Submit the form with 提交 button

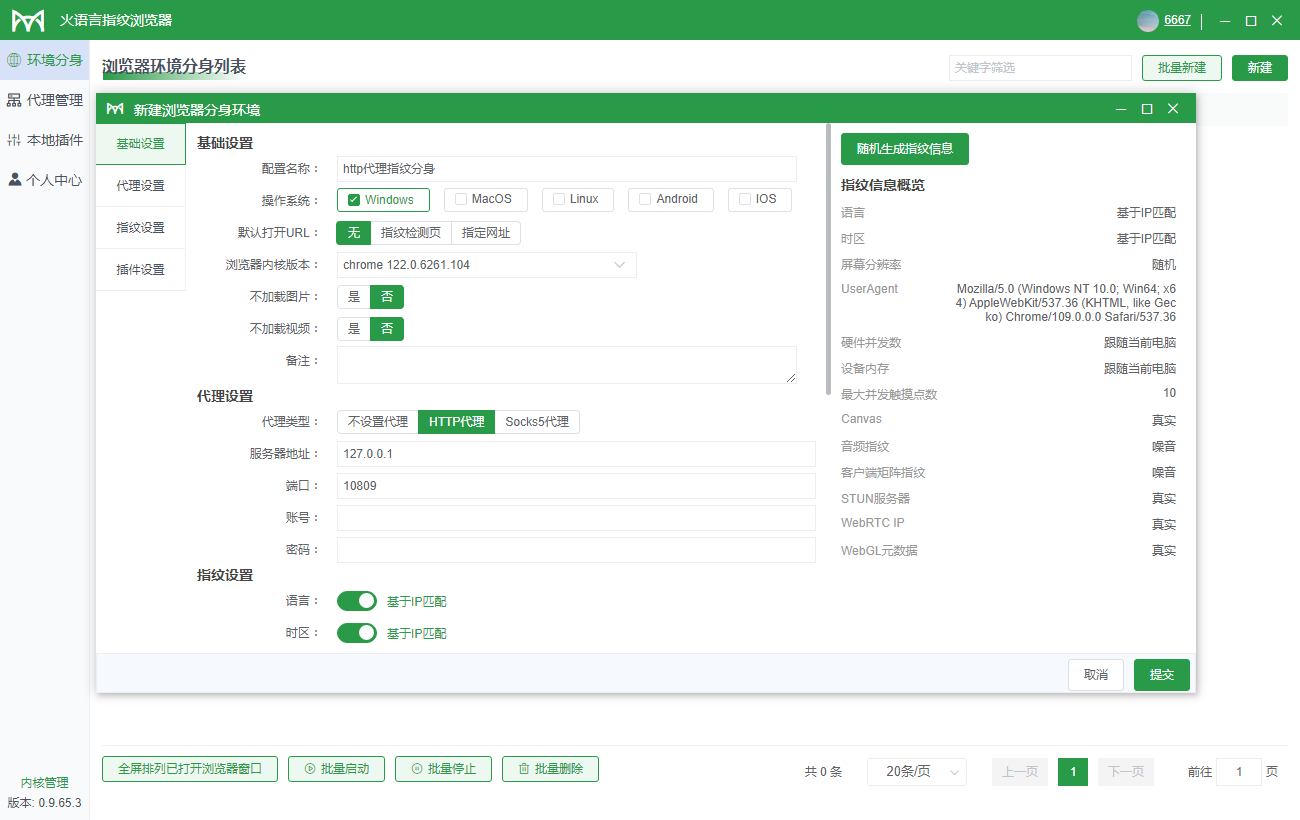pos(1161,675)
